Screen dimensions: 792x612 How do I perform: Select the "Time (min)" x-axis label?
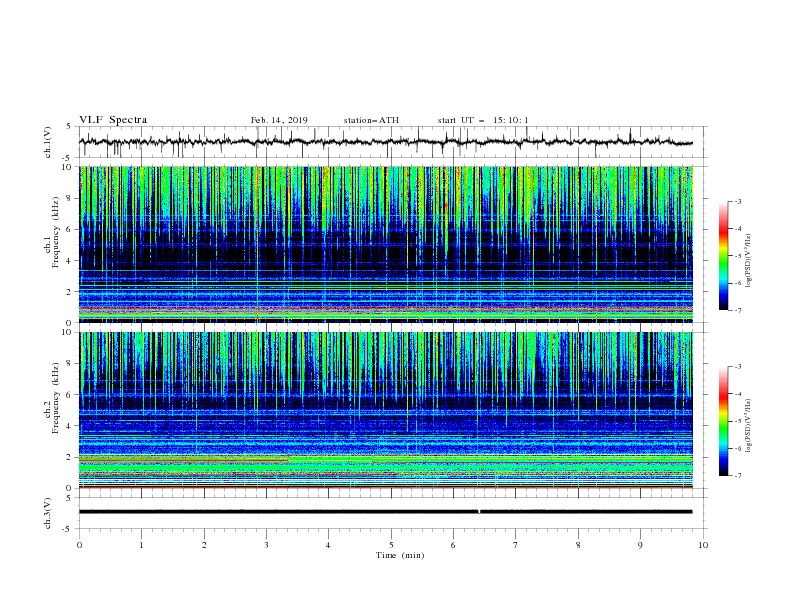point(400,555)
